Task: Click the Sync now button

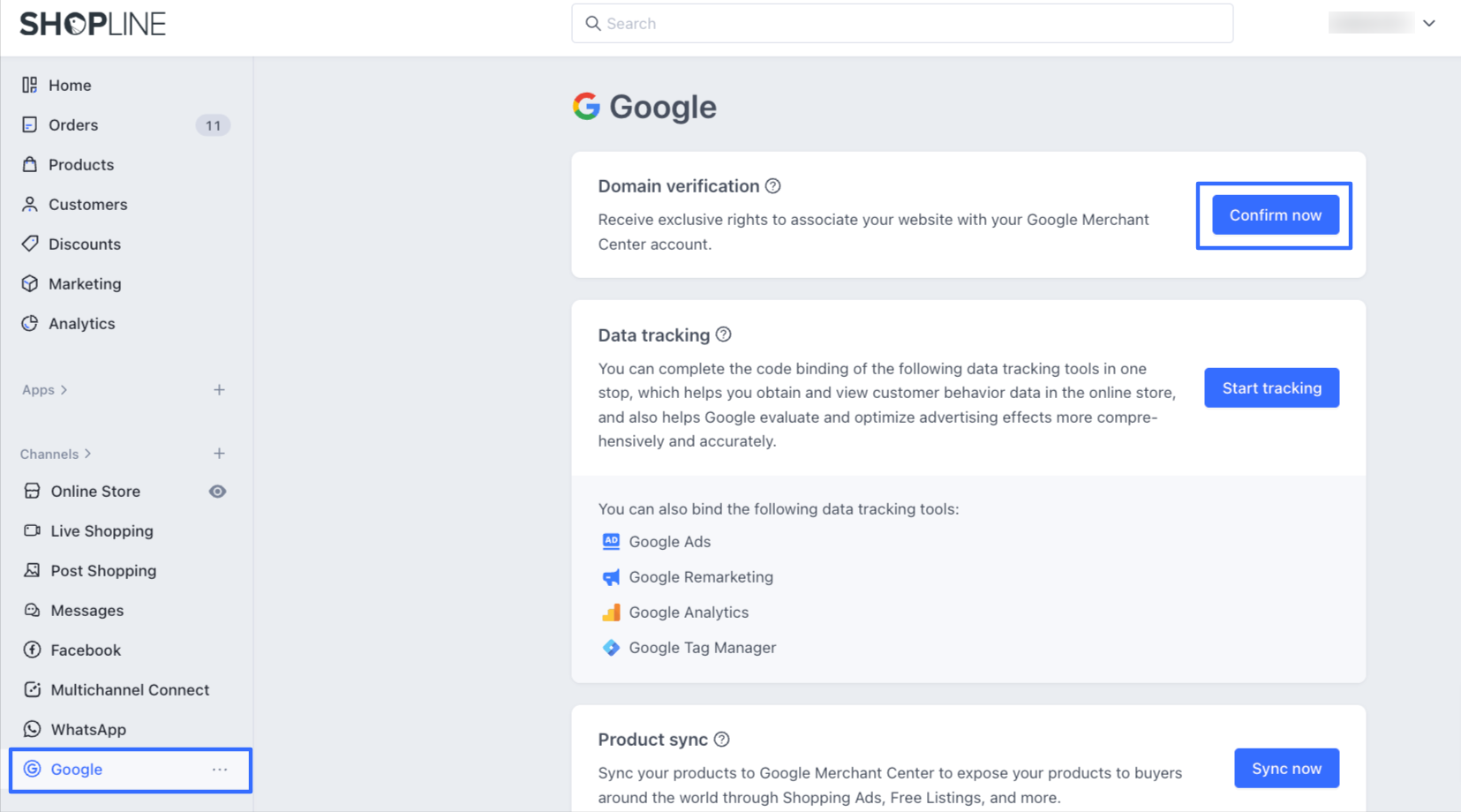Action: 1286,768
